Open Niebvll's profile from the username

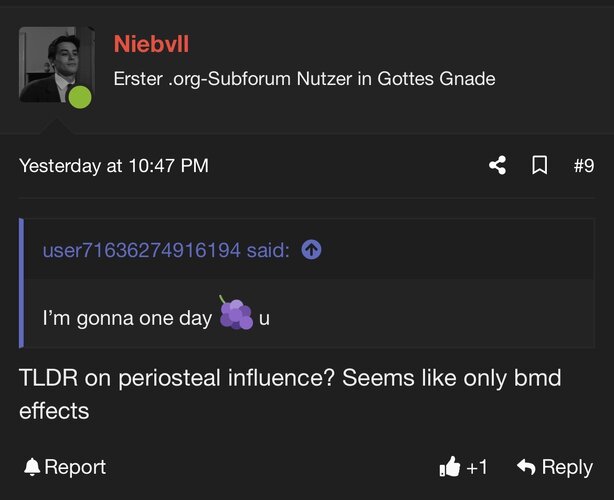tap(151, 44)
